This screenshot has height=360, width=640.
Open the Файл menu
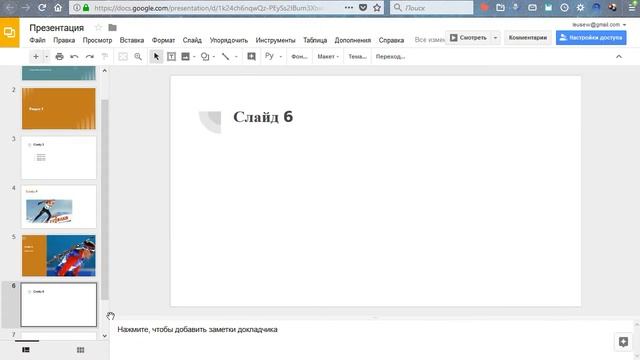pos(38,40)
